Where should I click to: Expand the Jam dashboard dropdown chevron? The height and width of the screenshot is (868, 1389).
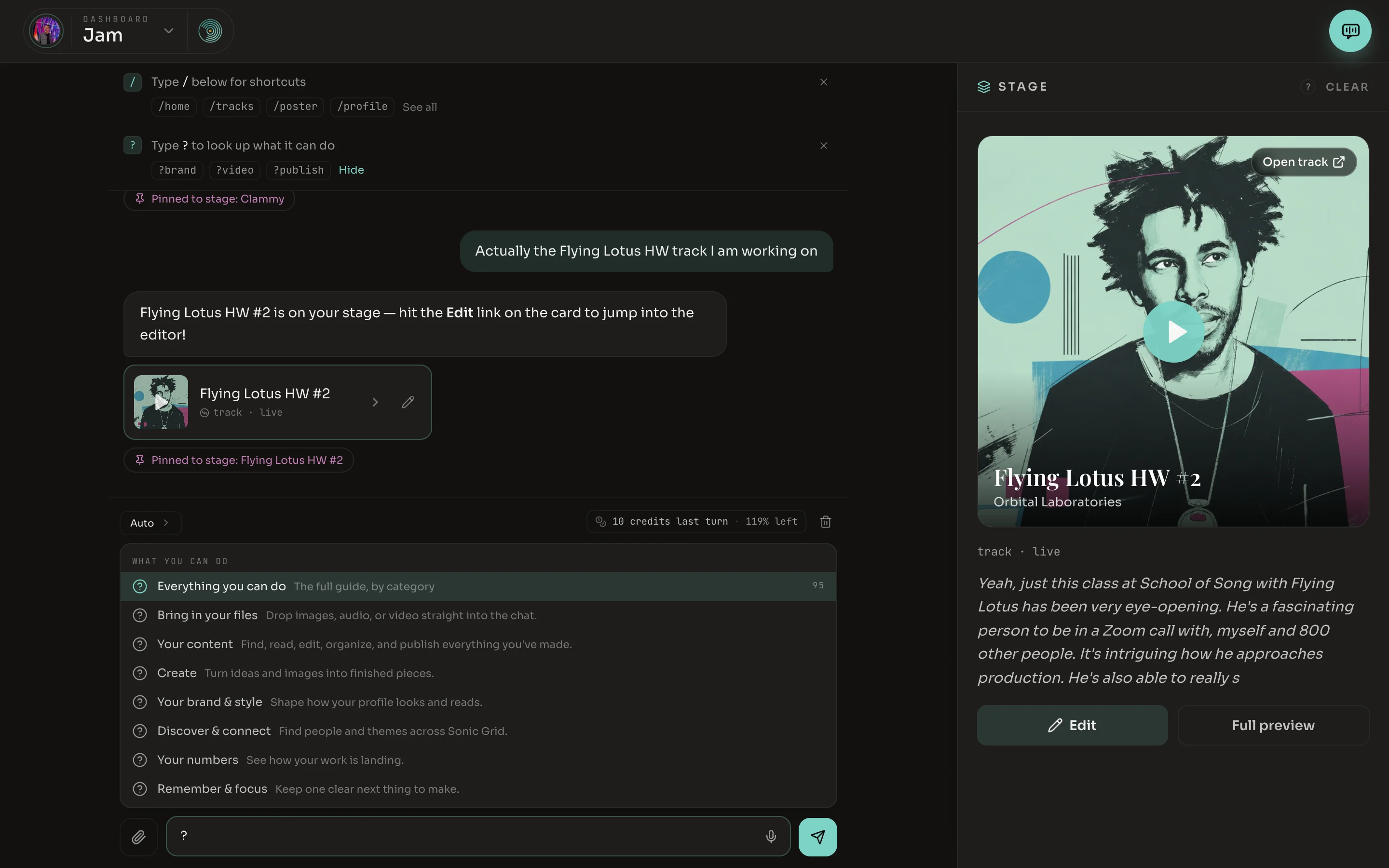tap(169, 31)
